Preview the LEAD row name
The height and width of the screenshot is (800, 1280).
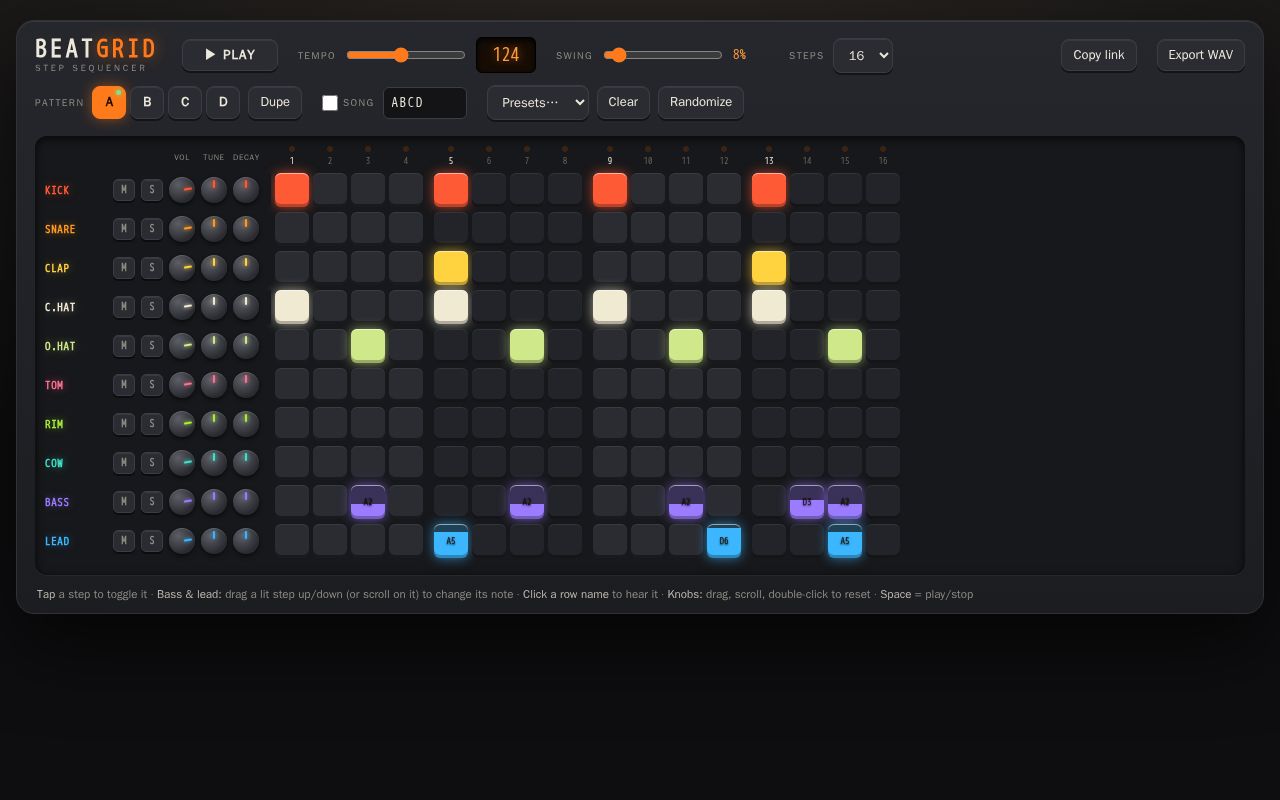pyautogui.click(x=57, y=541)
